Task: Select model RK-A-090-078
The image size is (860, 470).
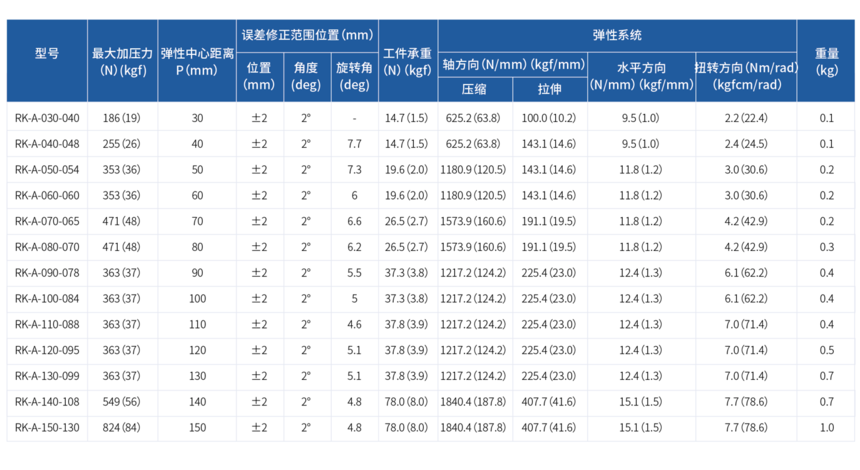Action: click(47, 273)
